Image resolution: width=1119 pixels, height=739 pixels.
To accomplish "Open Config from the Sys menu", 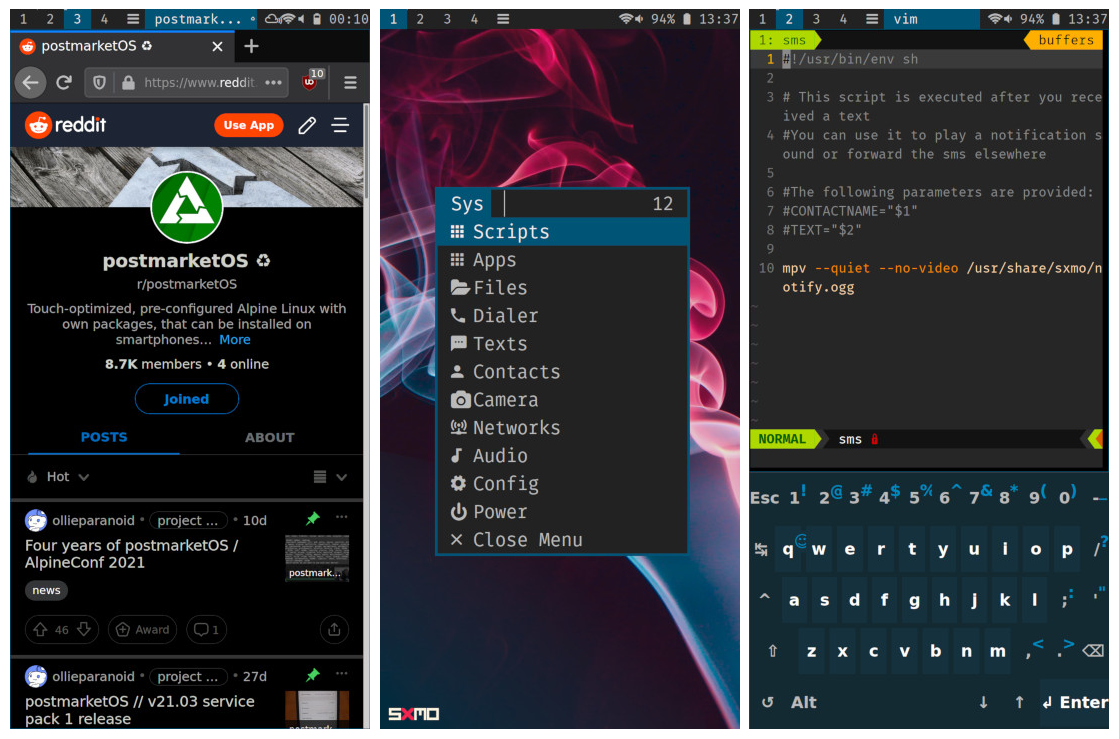I will pyautogui.click(x=562, y=484).
